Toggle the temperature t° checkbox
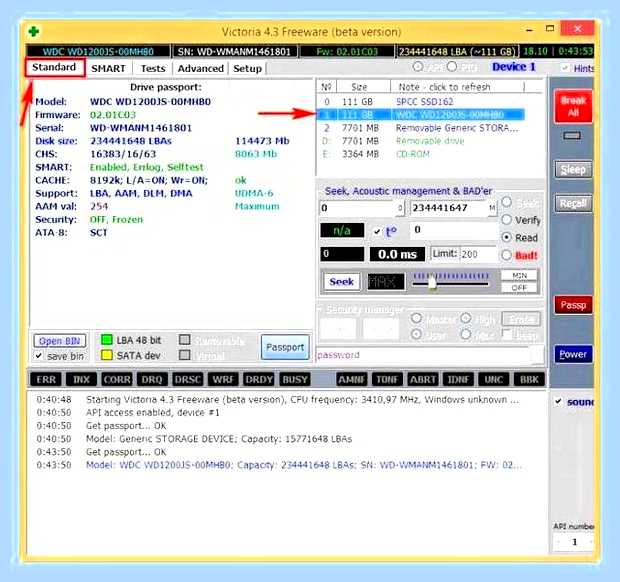Viewport: 620px width, 582px height. pos(377,232)
